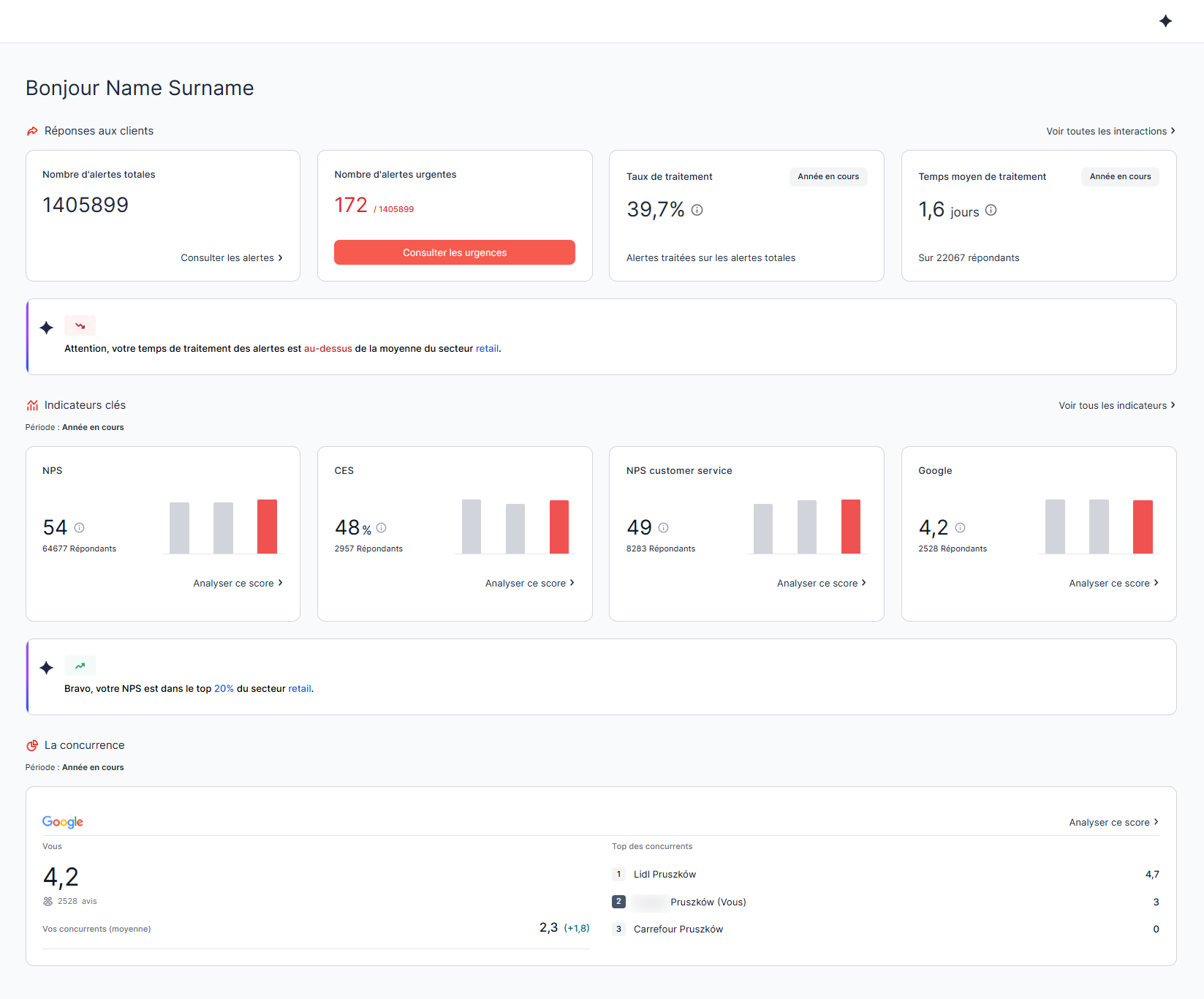Viewport: 1204px width, 999px height.
Task: Select Lidl Pruszków in competitors list
Action: coord(665,874)
